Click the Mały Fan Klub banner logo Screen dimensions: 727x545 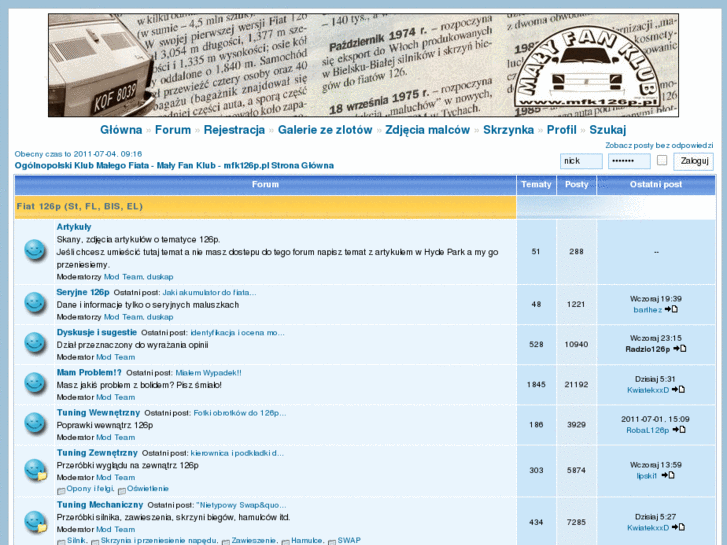point(587,68)
